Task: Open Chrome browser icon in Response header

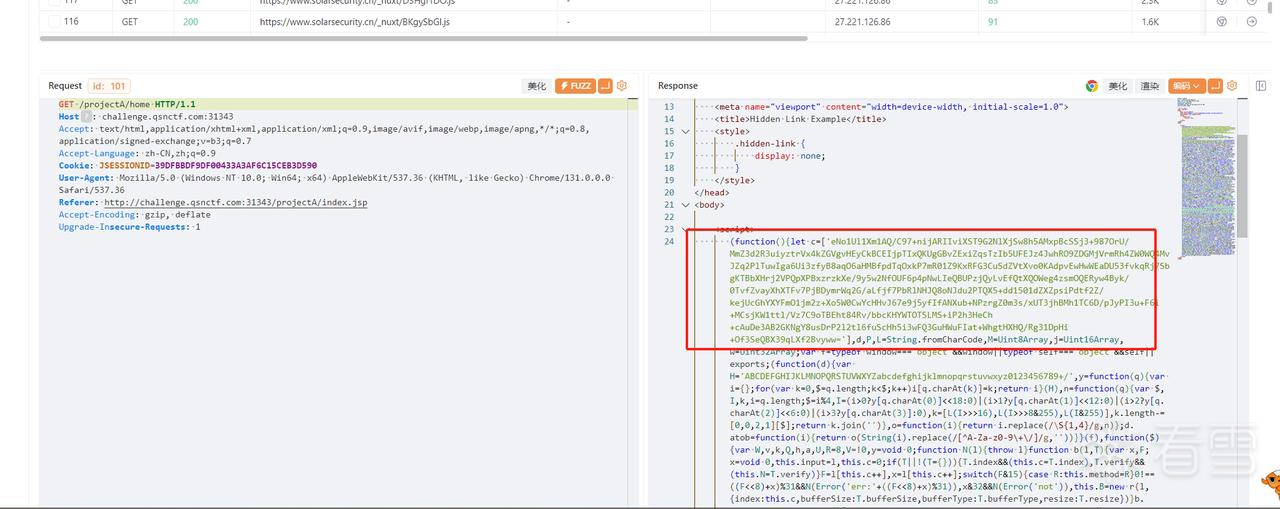Action: tap(1092, 86)
